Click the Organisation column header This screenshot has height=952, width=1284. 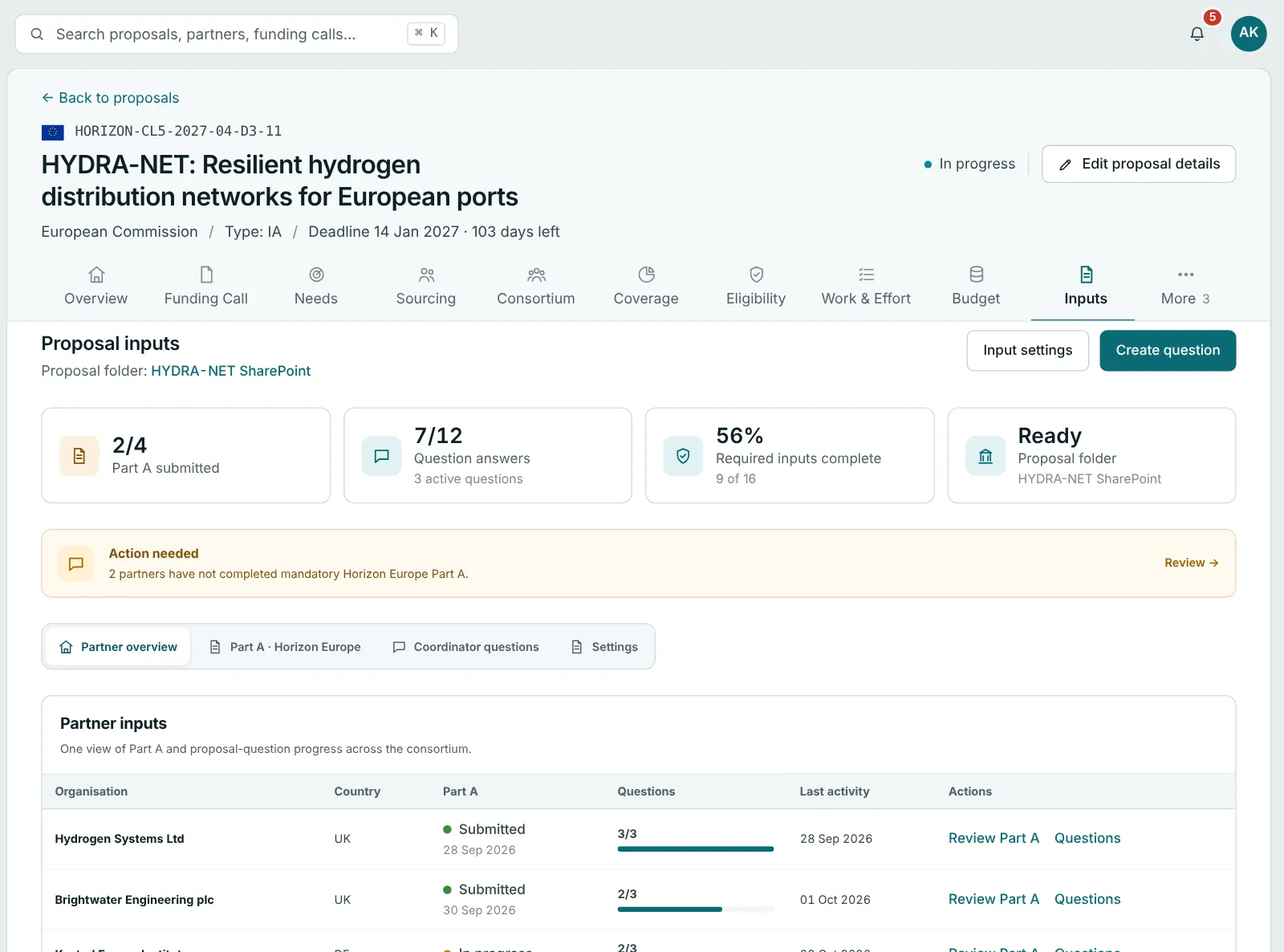[91, 791]
